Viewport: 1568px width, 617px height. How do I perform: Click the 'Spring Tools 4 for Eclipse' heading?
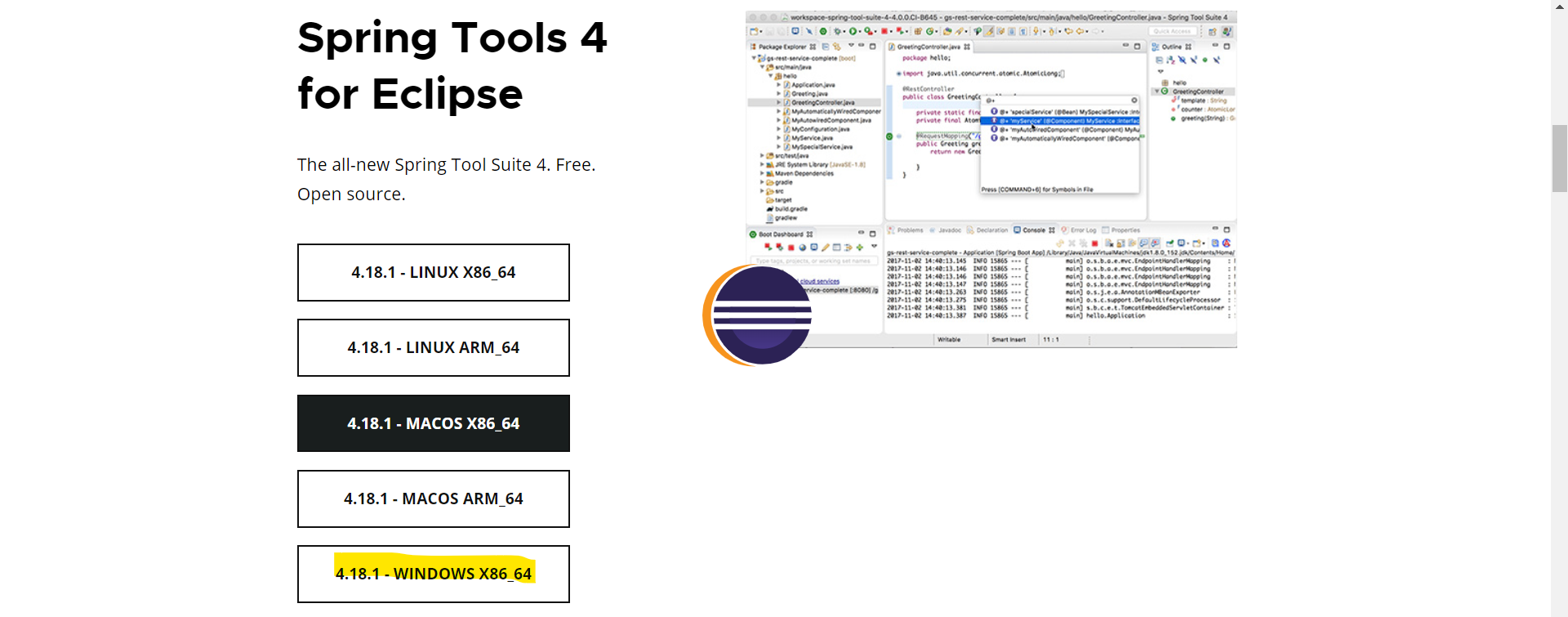tap(452, 65)
